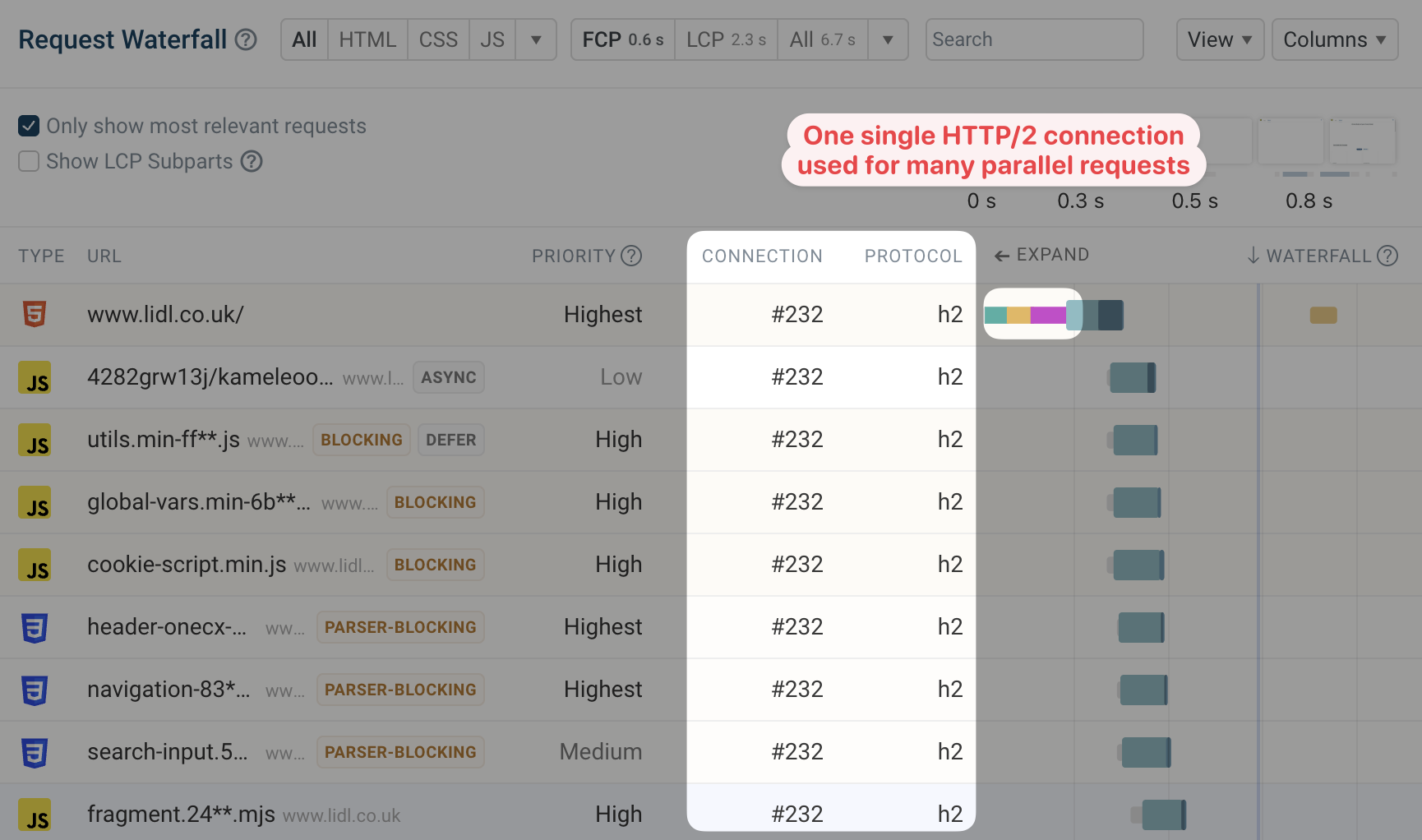Viewport: 1422px width, 840px height.
Task: Click the Search input field
Action: 1034,39
